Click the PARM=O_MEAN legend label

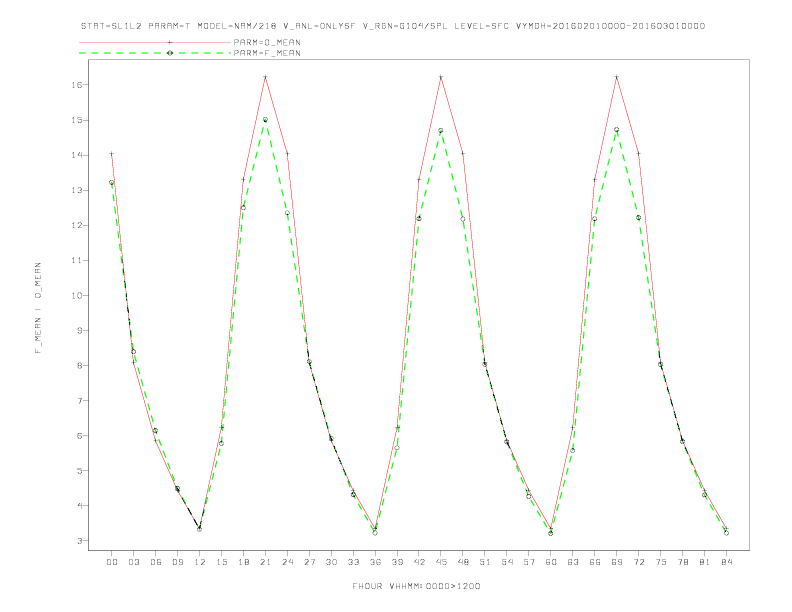[267, 42]
